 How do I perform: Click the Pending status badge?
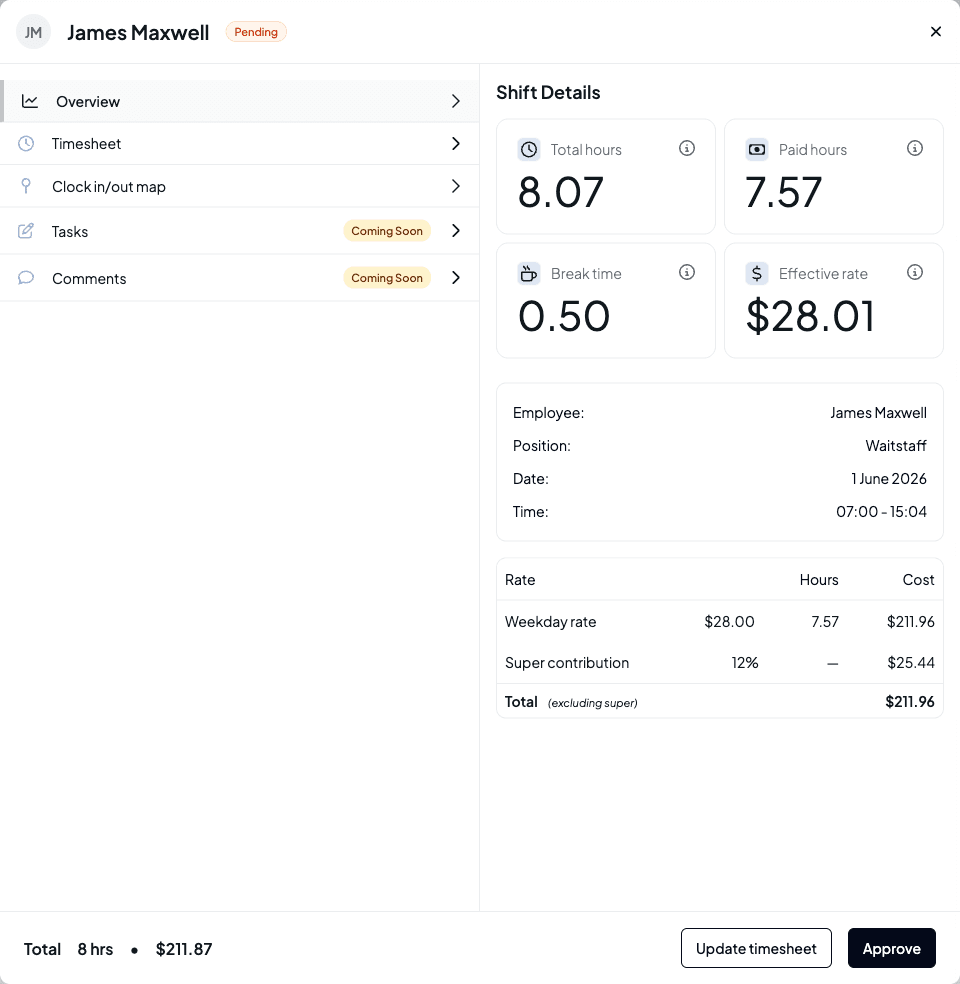pyautogui.click(x=256, y=32)
